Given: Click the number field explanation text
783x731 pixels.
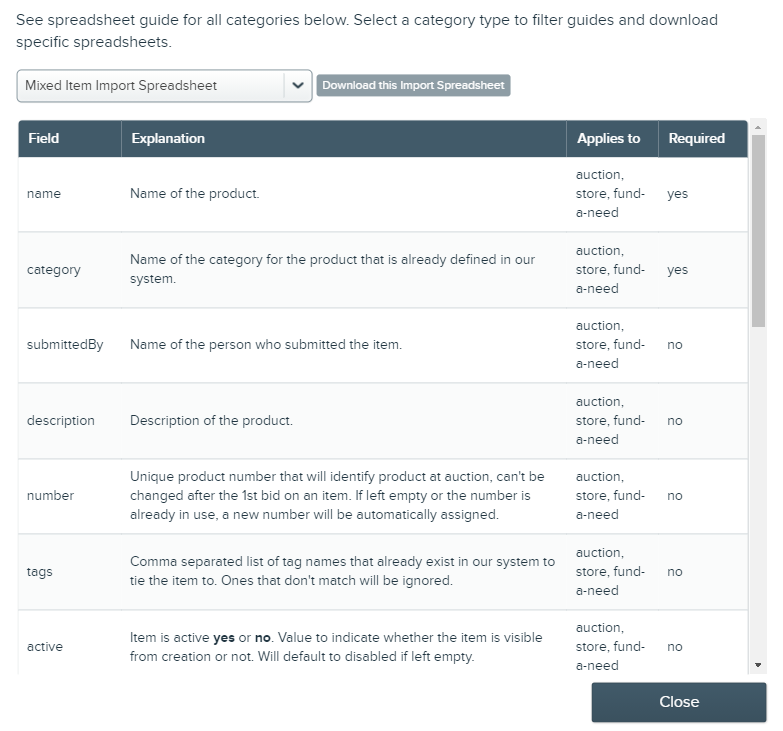Looking at the screenshot, I should click(x=337, y=496).
